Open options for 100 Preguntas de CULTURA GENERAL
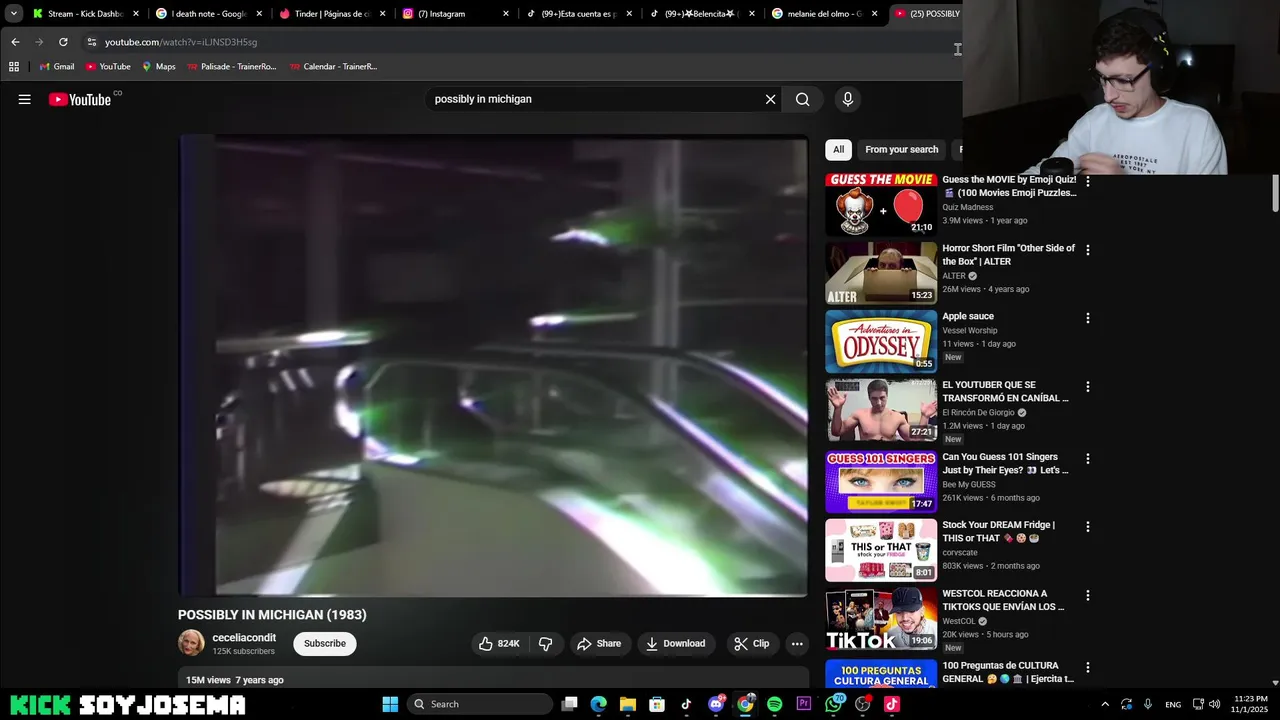 (1088, 668)
